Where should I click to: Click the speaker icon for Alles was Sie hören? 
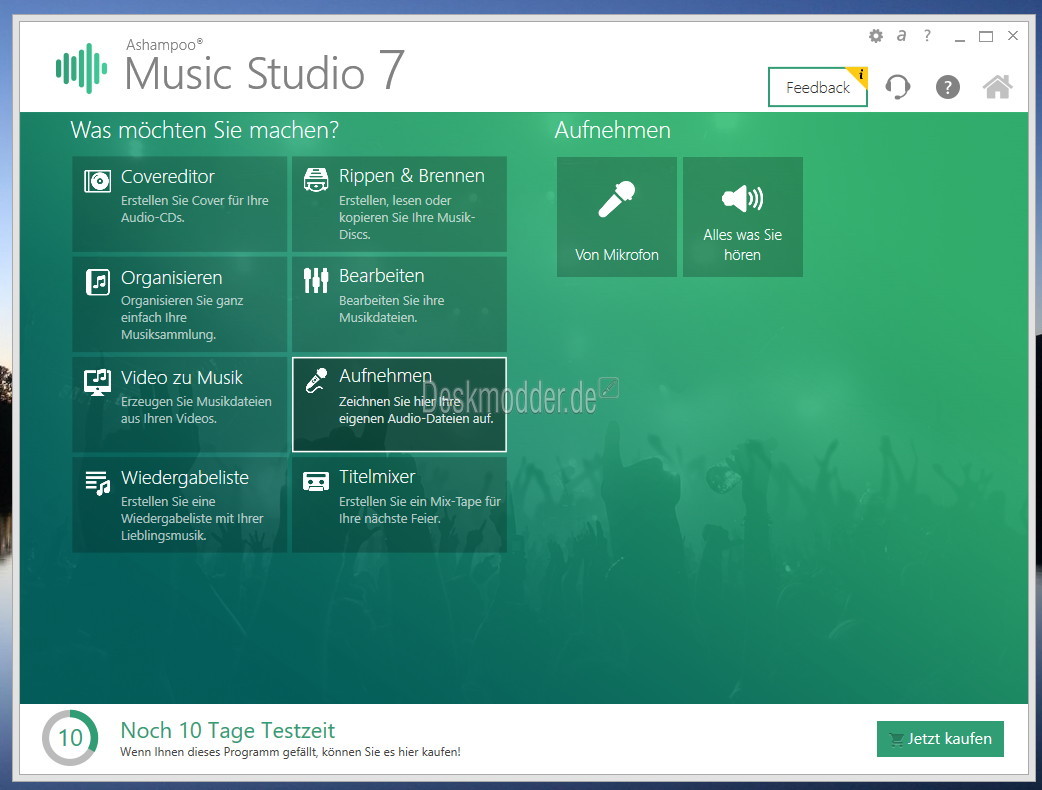coord(742,198)
